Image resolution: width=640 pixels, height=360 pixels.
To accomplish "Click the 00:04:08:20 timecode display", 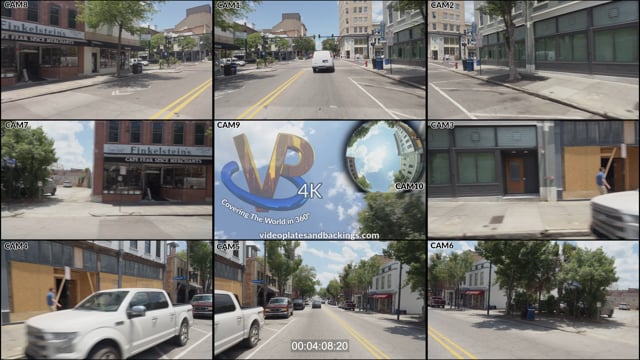I will click(320, 346).
